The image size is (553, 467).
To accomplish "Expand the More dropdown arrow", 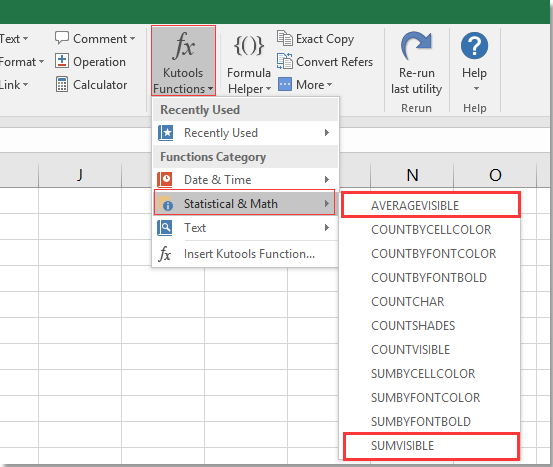I will click(x=329, y=85).
